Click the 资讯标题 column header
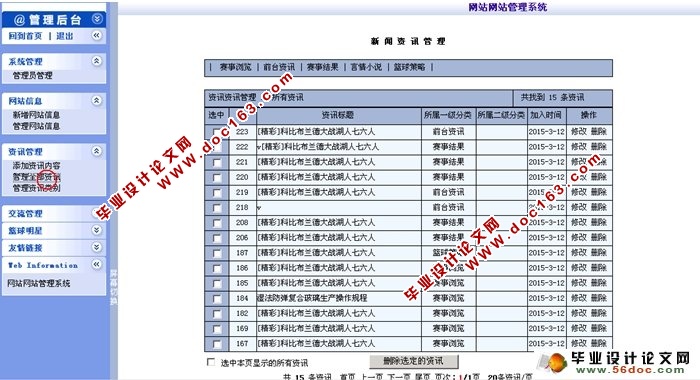The height and width of the screenshot is (380, 700). pyautogui.click(x=338, y=115)
